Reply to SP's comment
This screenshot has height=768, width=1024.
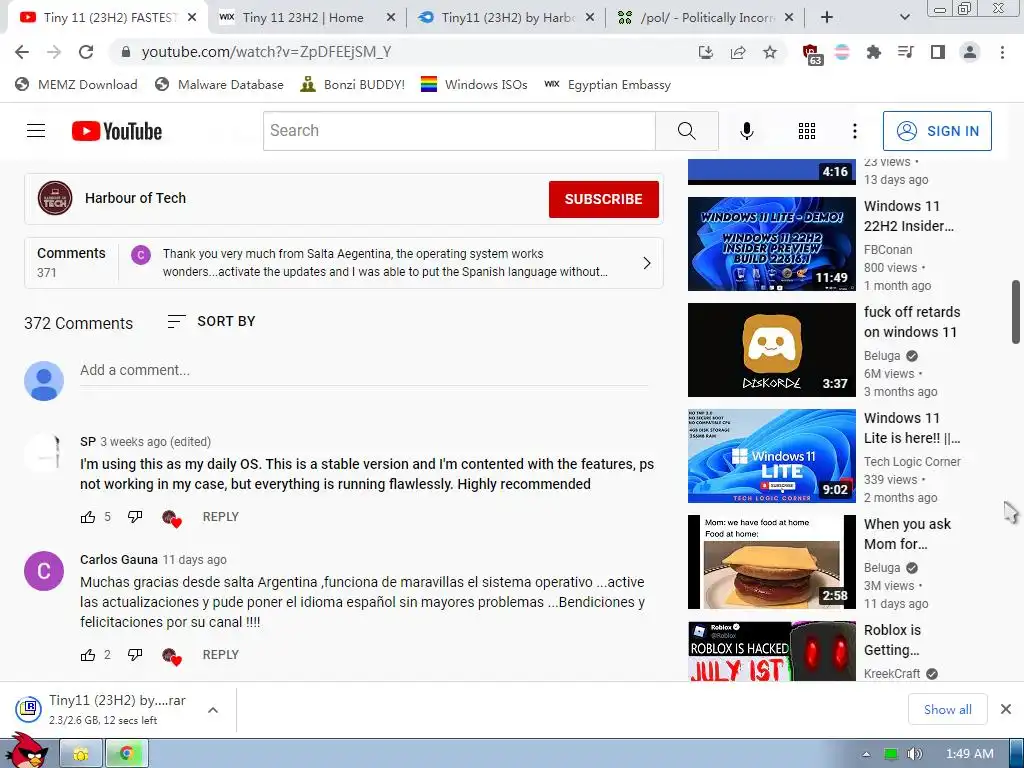(221, 517)
